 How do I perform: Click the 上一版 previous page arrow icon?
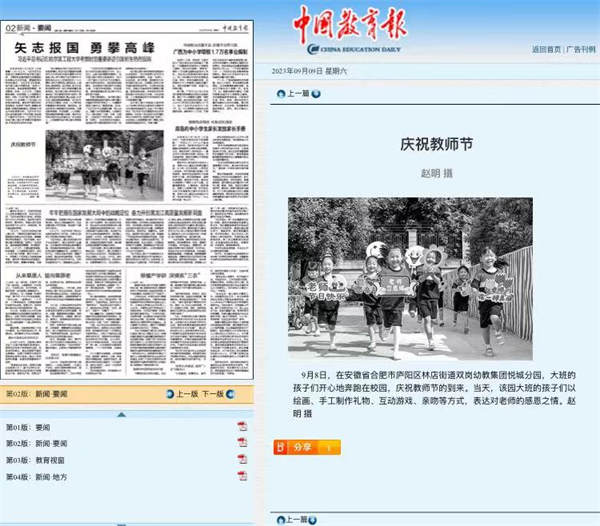point(168,394)
